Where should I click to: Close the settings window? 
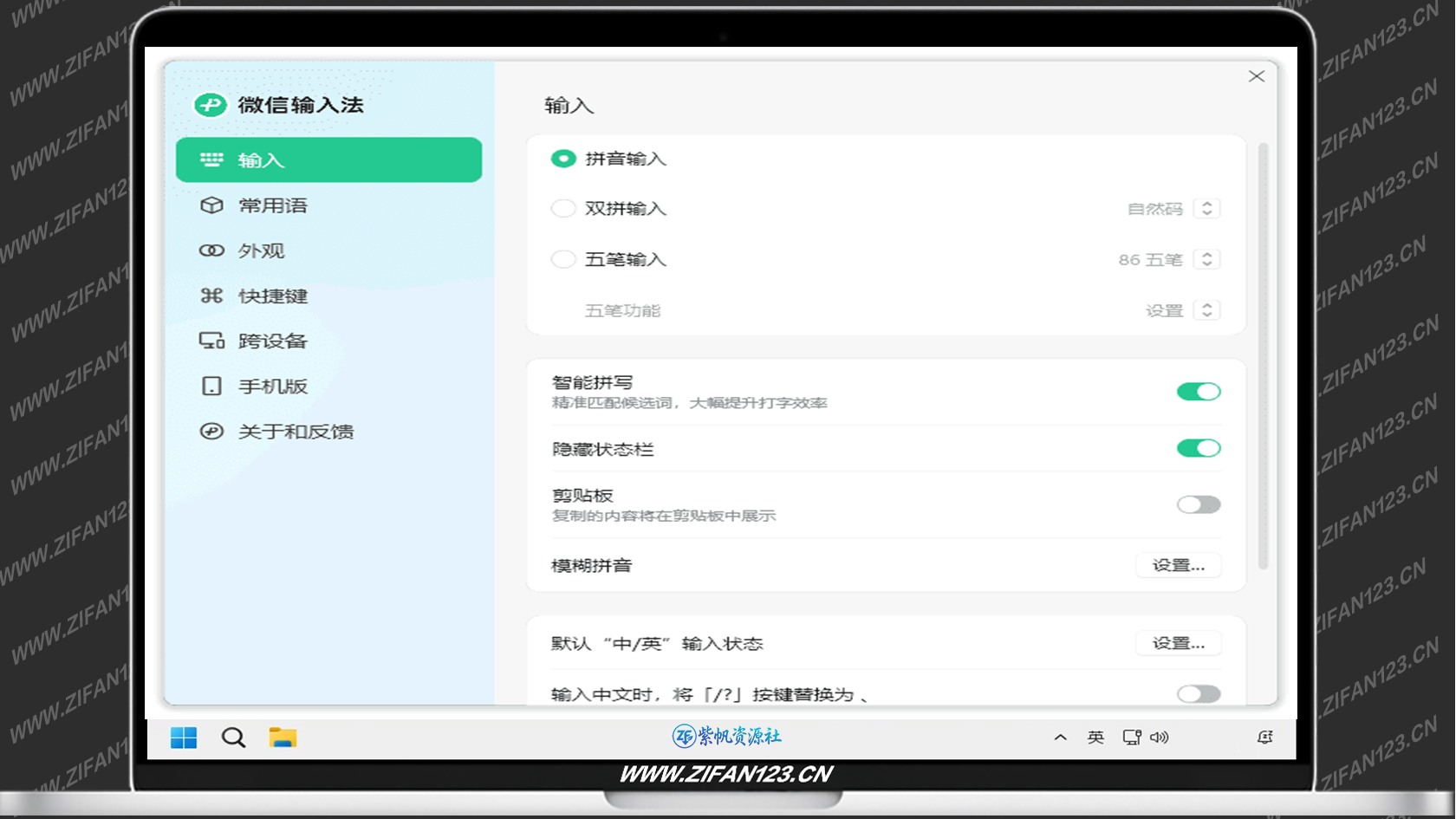point(1257,76)
